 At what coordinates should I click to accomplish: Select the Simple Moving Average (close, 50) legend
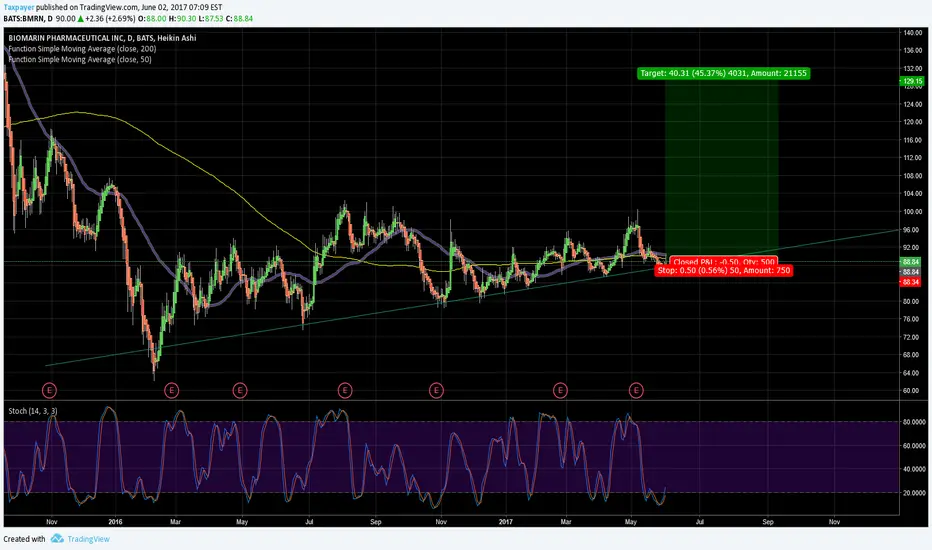(80, 59)
